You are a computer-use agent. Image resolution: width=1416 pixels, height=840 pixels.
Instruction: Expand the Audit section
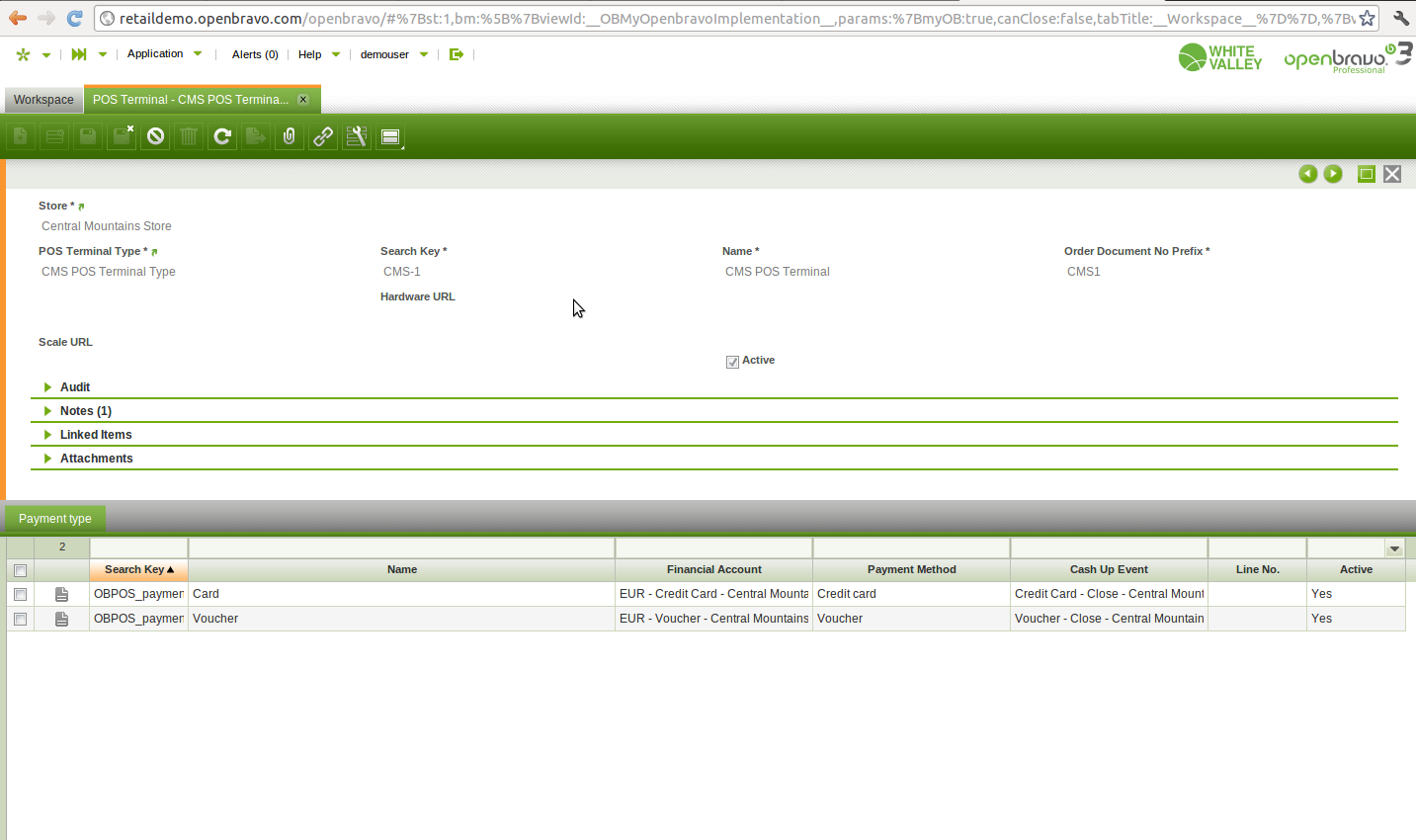pos(74,387)
